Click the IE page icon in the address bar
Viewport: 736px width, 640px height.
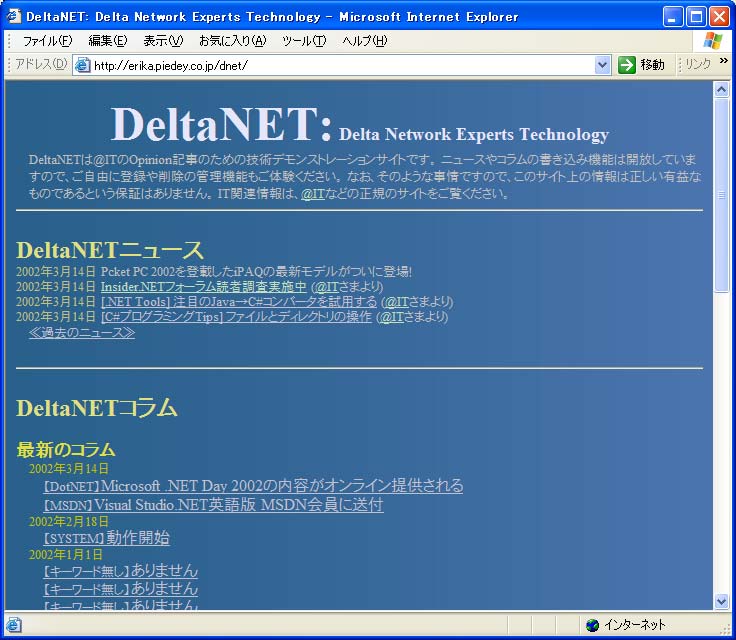(x=83, y=65)
